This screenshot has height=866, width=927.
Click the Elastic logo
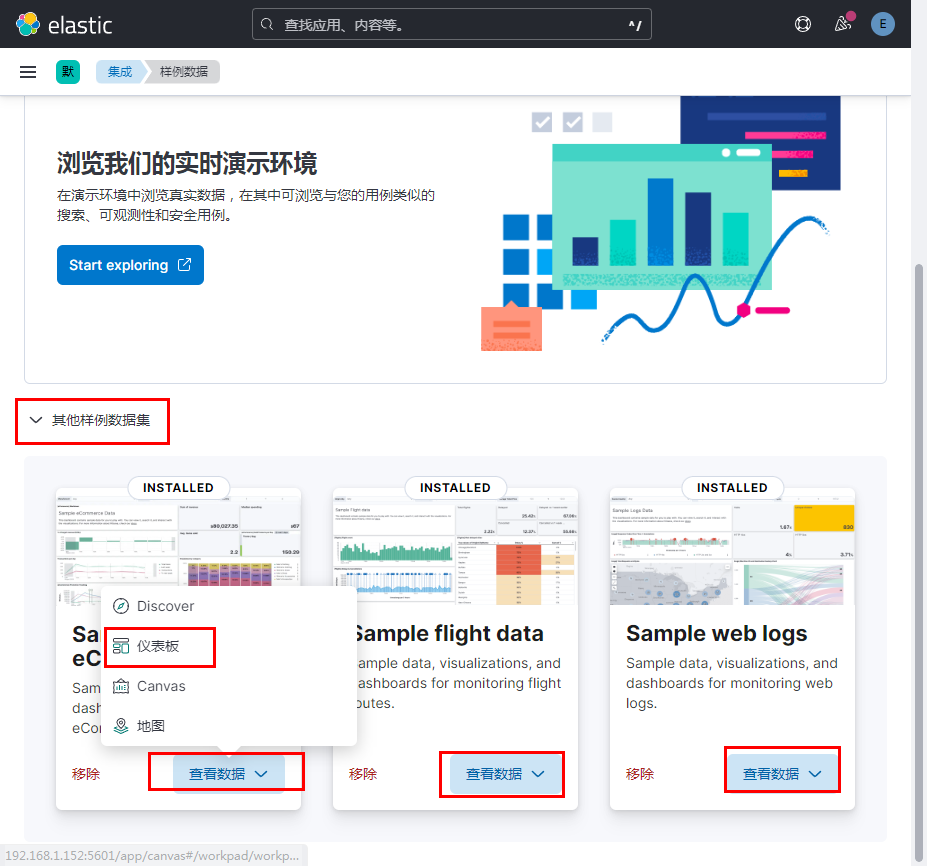(64, 24)
